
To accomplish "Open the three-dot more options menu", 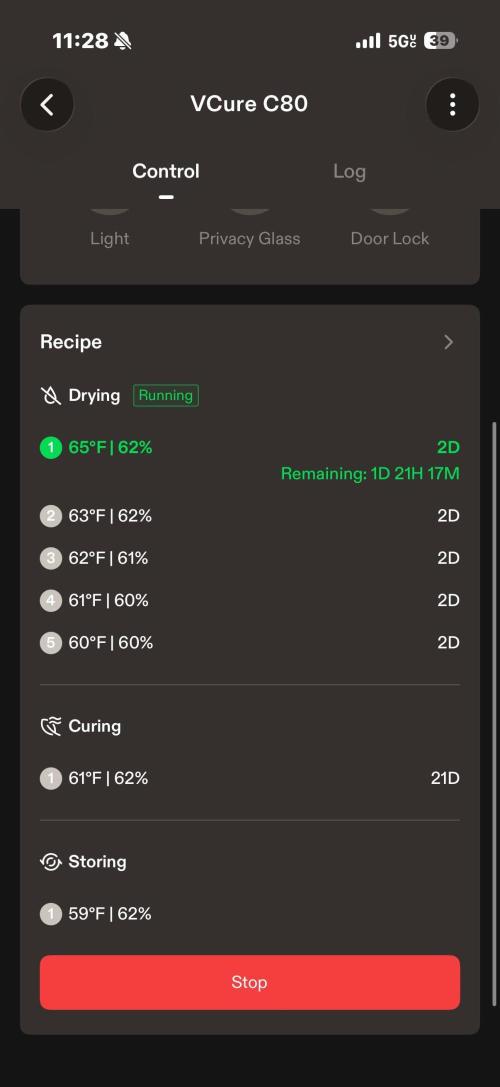I will click(452, 105).
